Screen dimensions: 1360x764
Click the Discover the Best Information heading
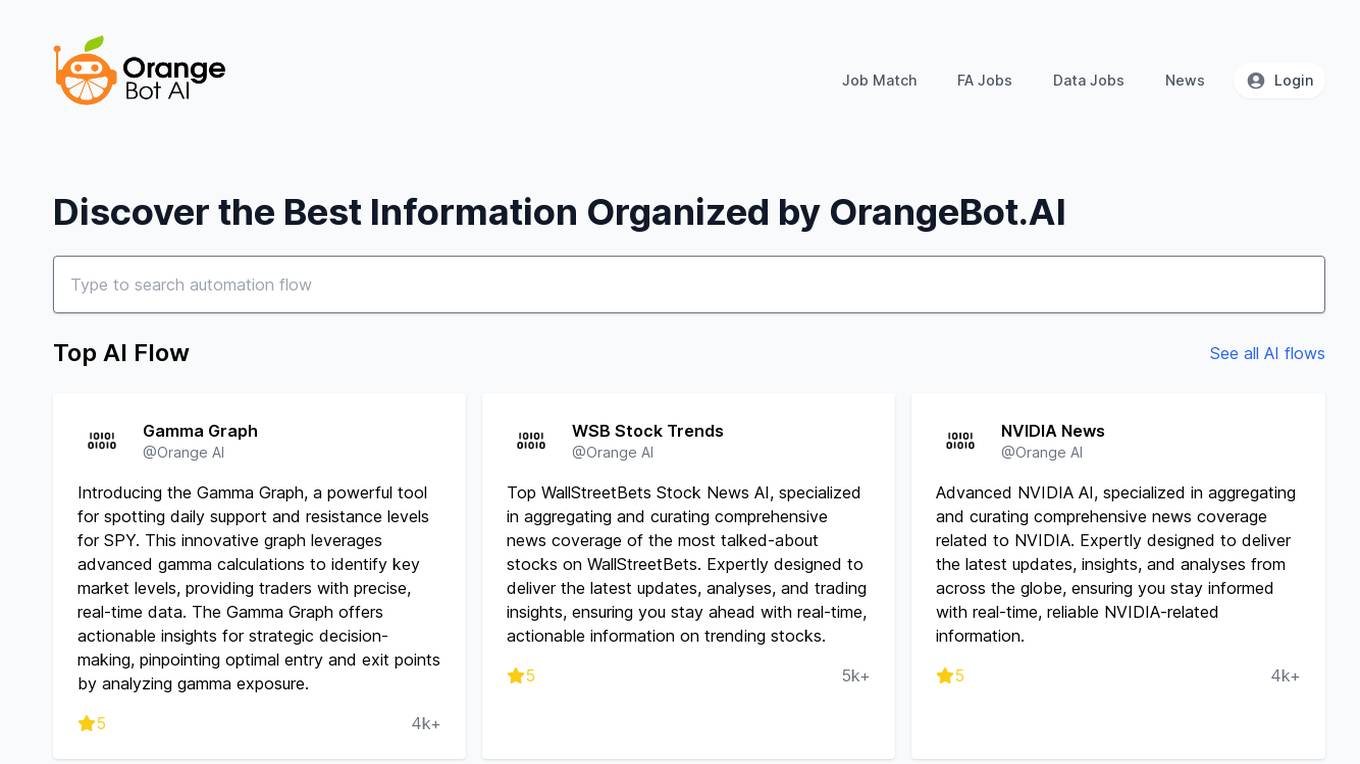(559, 212)
